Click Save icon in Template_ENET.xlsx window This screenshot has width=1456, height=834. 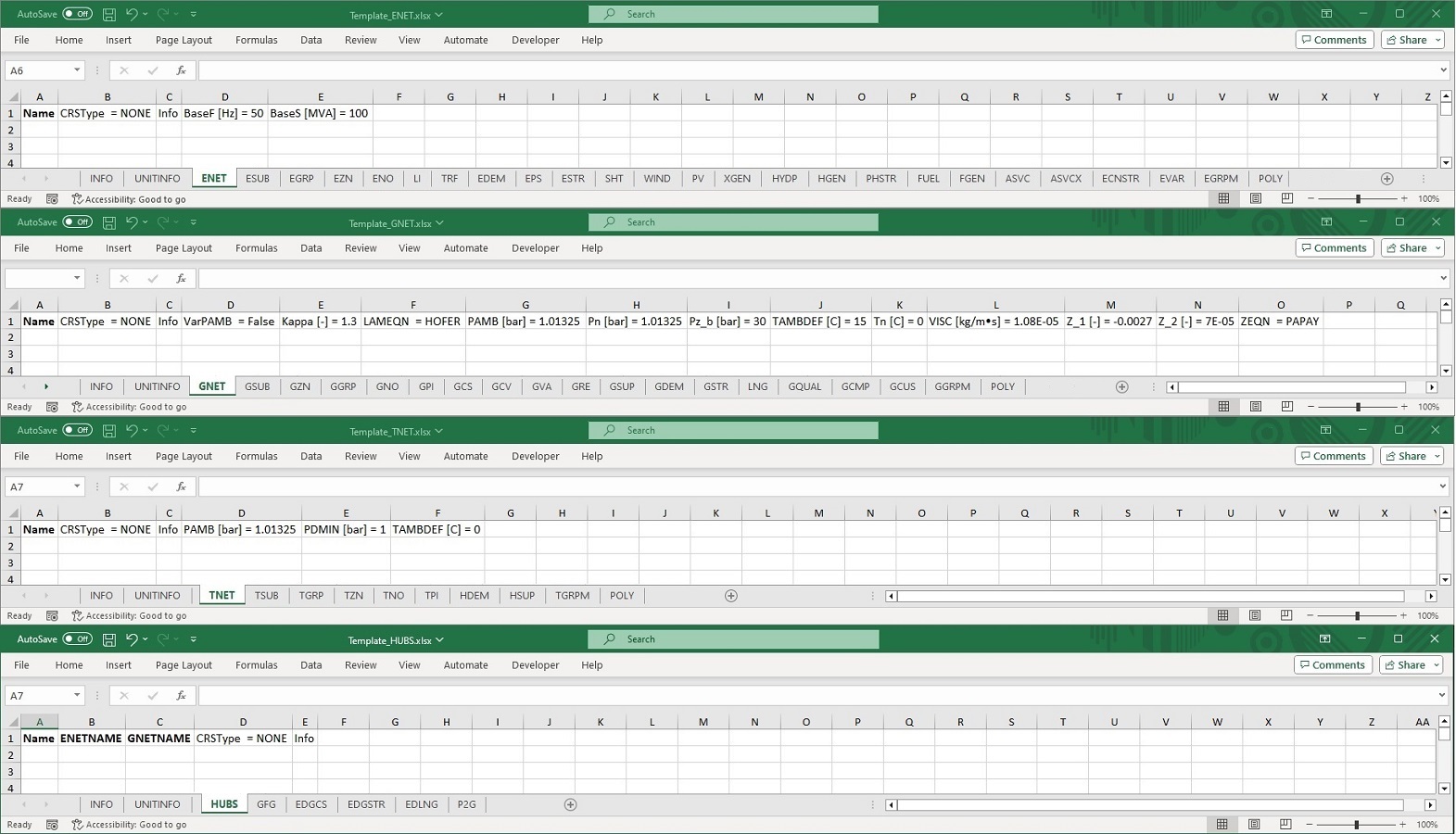pyautogui.click(x=108, y=14)
